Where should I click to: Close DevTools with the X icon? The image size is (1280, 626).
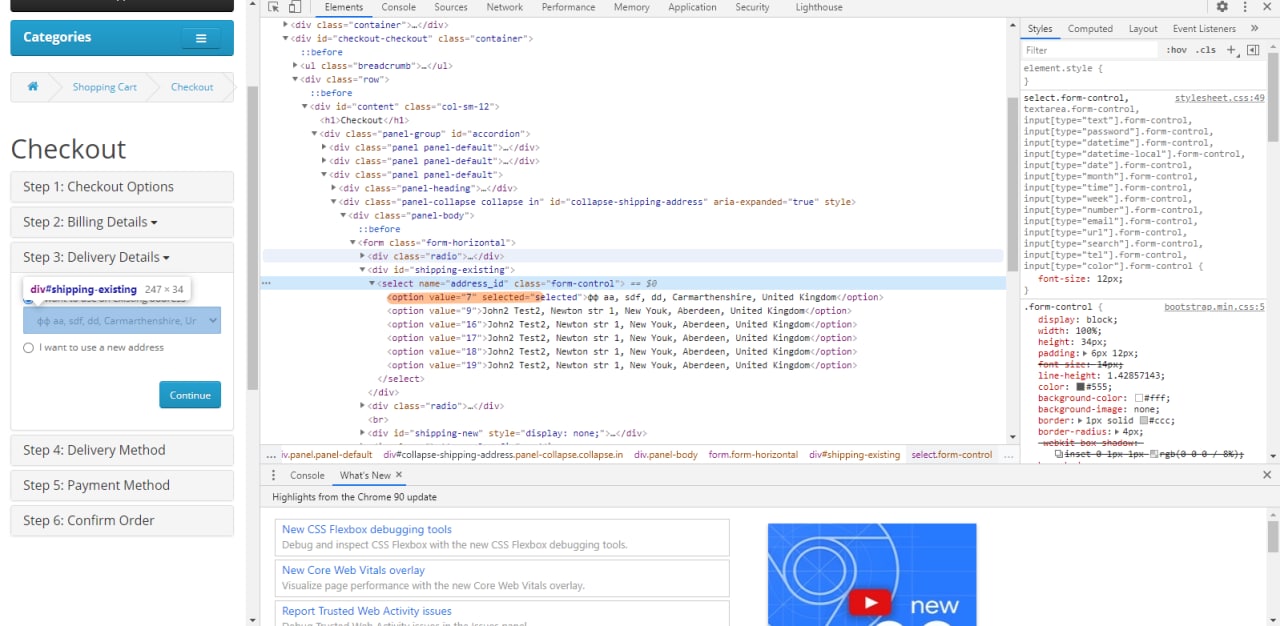coord(1268,7)
